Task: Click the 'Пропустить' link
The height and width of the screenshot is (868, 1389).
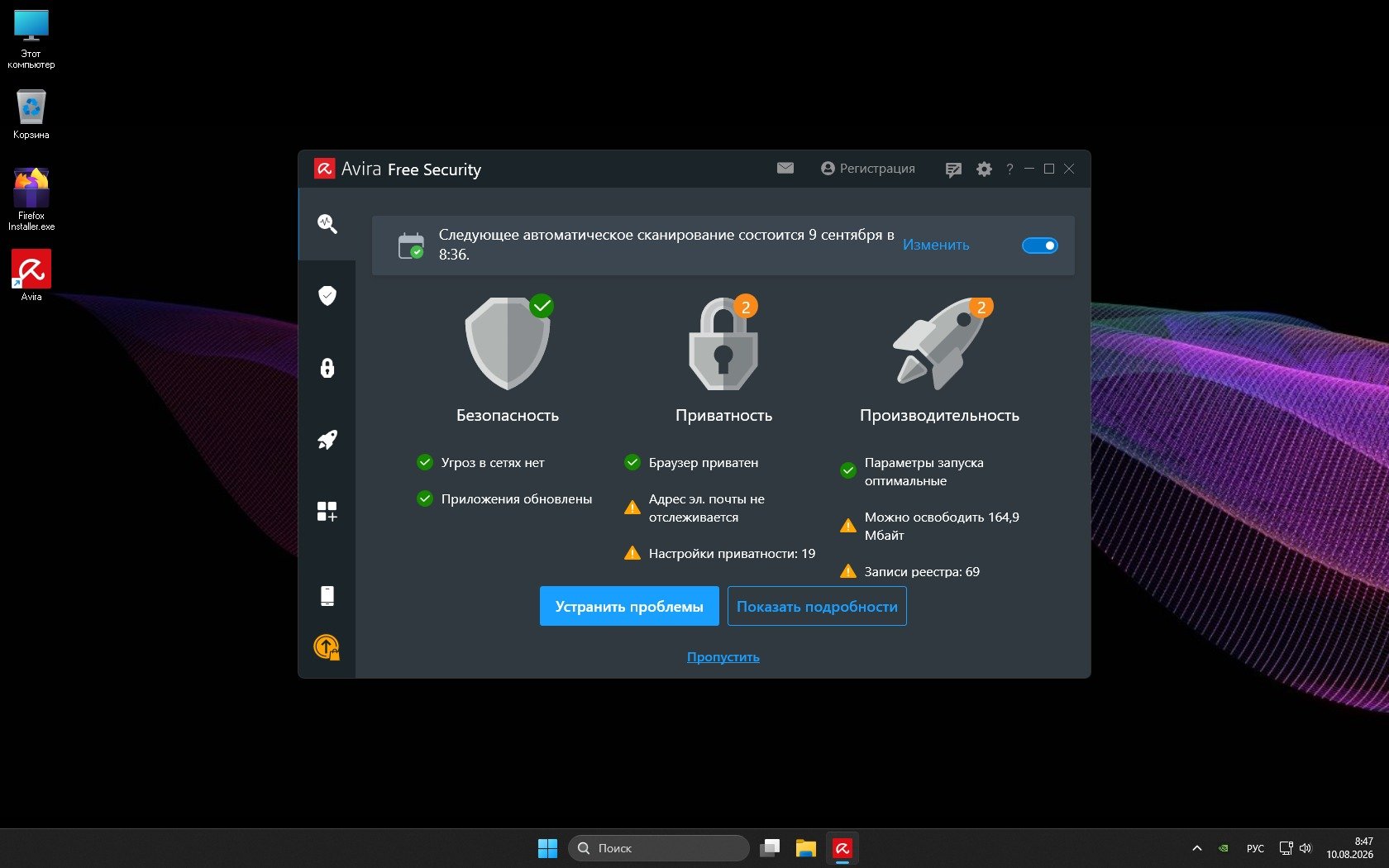Action: tap(723, 656)
